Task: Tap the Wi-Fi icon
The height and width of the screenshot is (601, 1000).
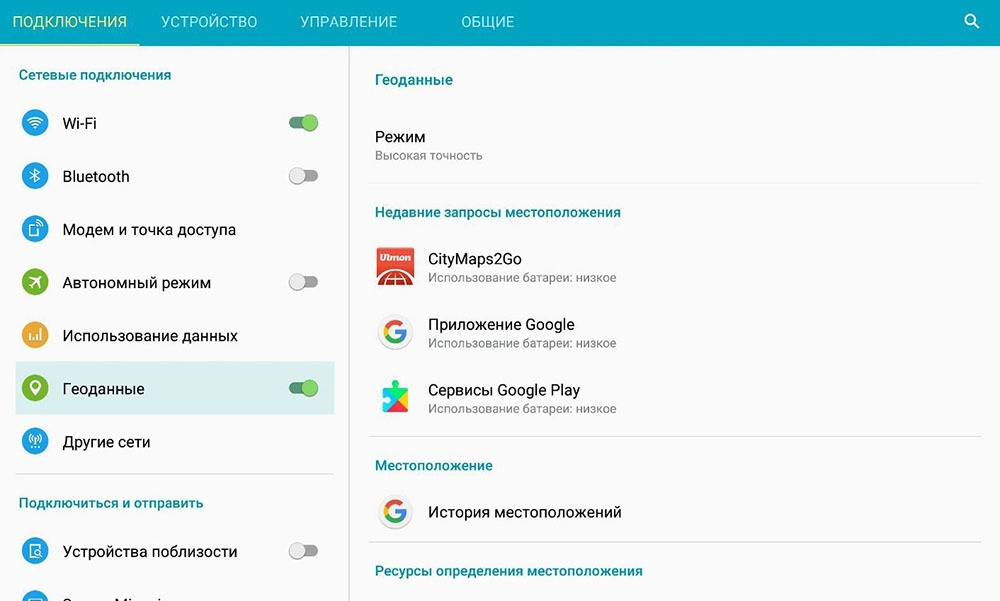Action: [35, 122]
